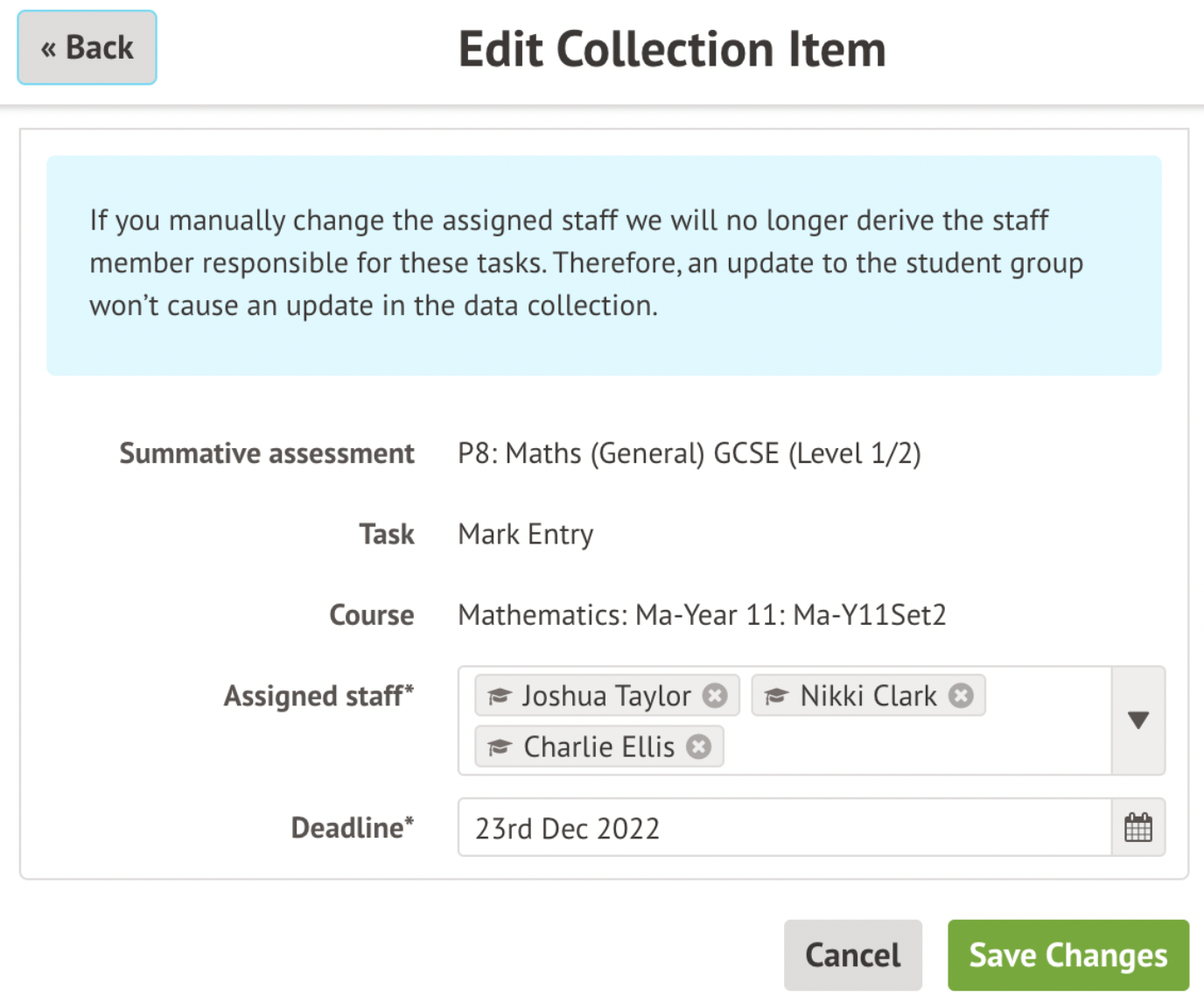Click the Edit Collection Item heading
Screen dimensions: 1204x1003
[672, 49]
